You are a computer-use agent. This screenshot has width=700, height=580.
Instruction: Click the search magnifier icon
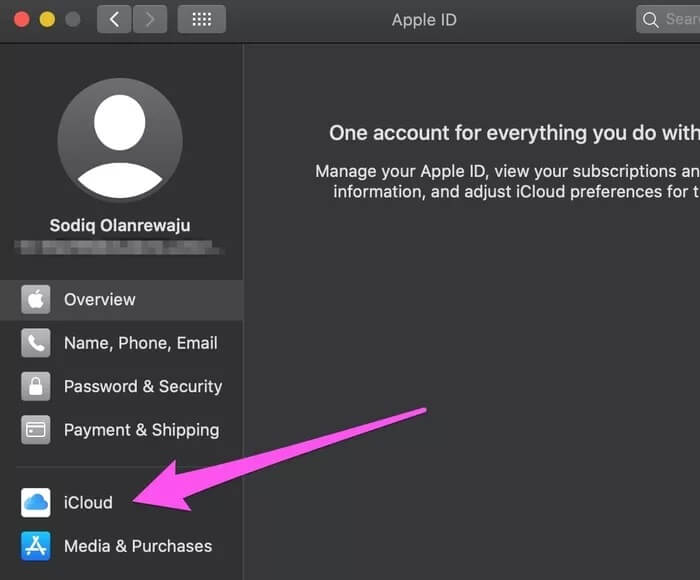point(650,20)
